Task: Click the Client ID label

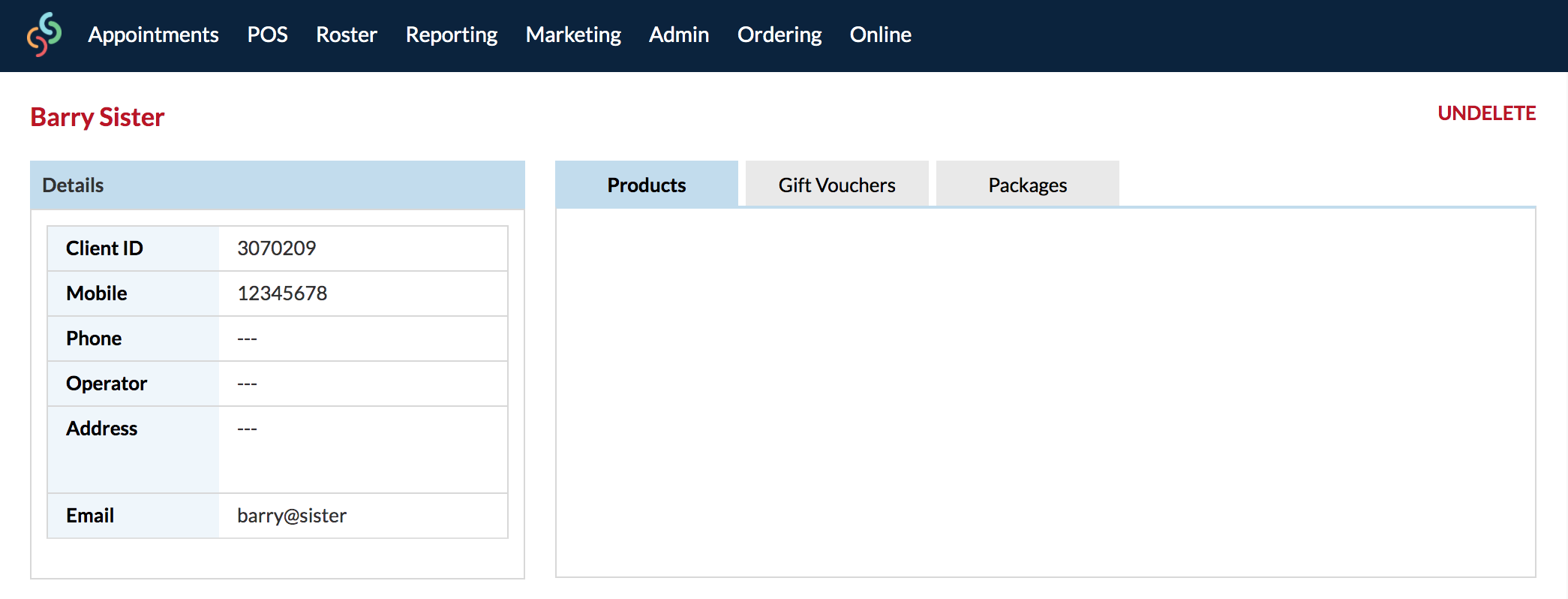Action: pyautogui.click(x=104, y=248)
